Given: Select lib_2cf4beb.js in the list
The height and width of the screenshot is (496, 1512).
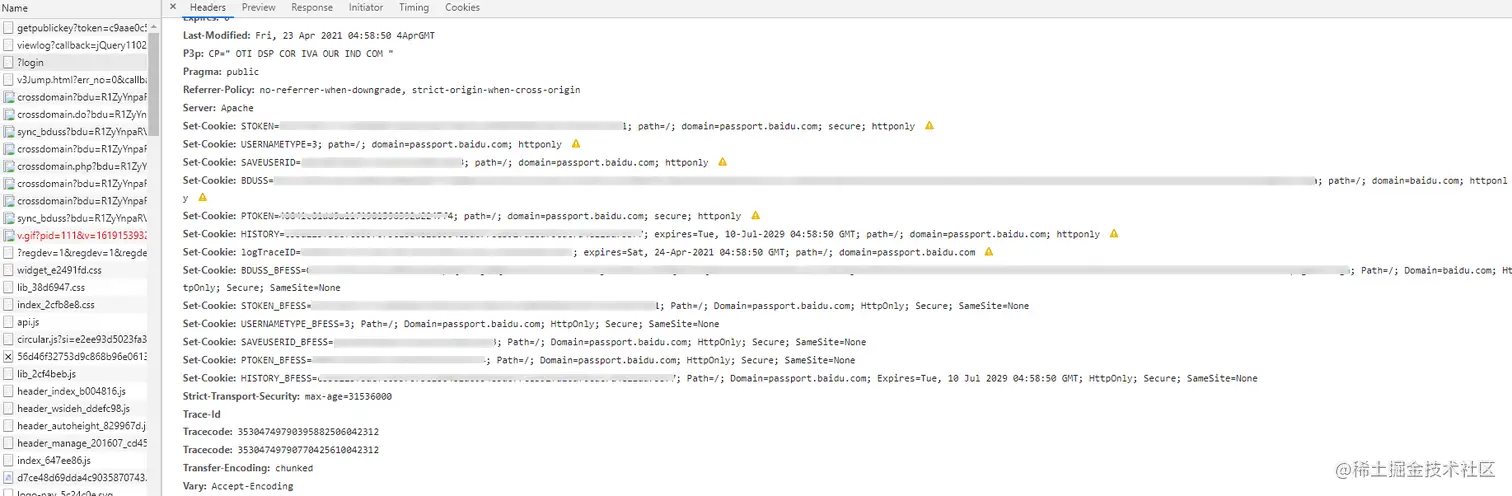Looking at the screenshot, I should [74, 374].
